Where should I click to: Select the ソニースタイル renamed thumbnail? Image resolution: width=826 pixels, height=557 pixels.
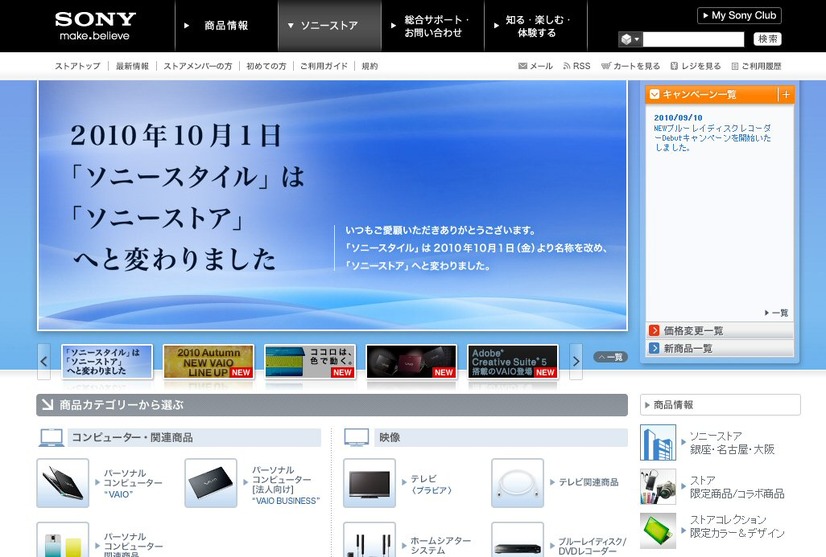(x=107, y=361)
